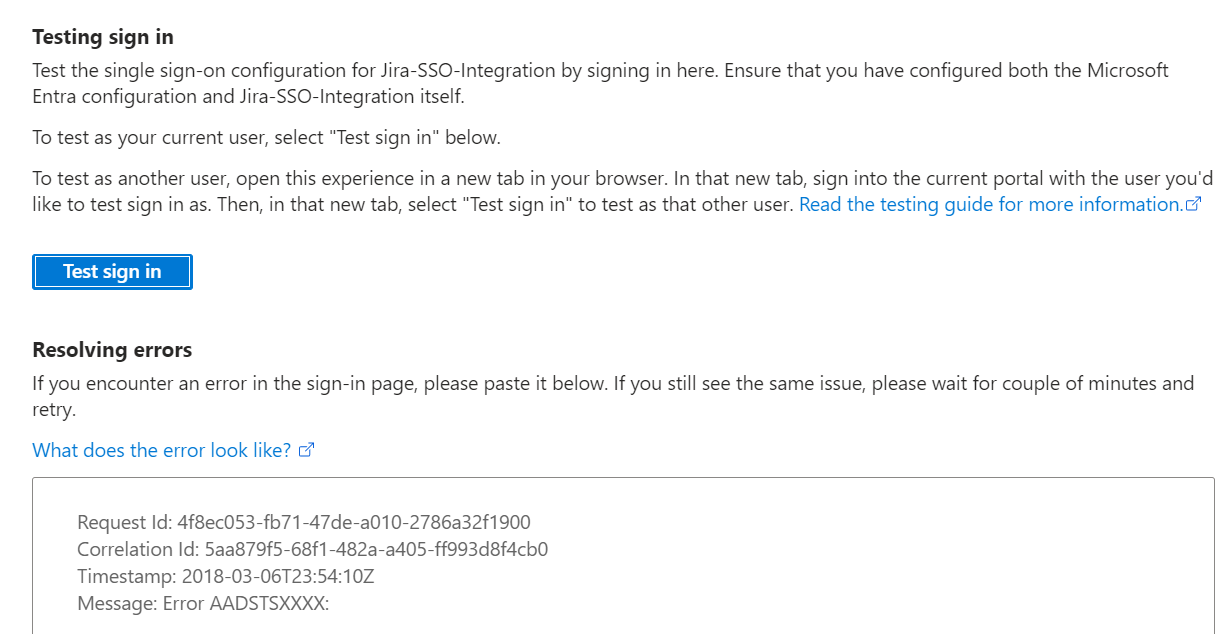The image size is (1227, 634).
Task: Click the word Microsoft in the first paragraph
Action: [x=1127, y=71]
